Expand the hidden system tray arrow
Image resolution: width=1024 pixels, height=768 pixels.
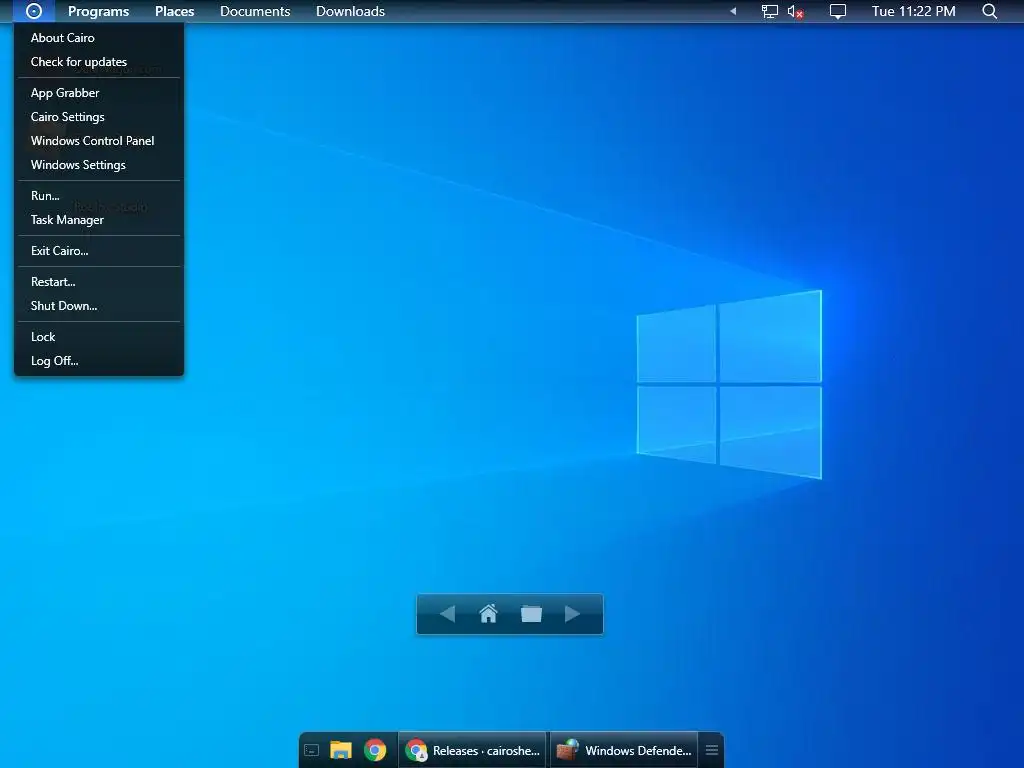[x=733, y=11]
